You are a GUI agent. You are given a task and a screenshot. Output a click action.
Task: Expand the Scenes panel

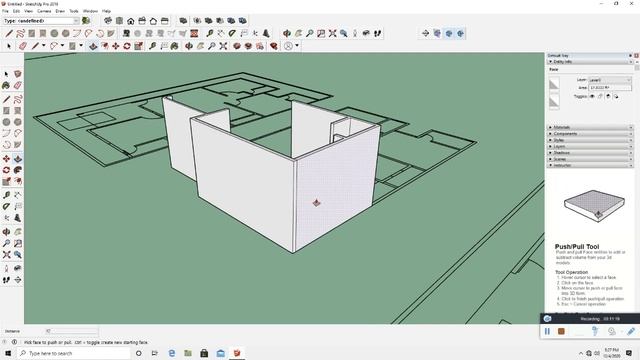pyautogui.click(x=590, y=159)
